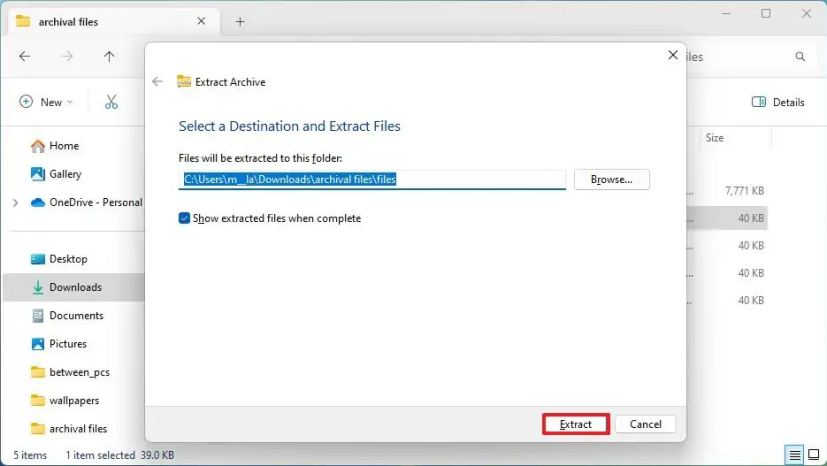Go back using the dialog's back arrow
Screen dimensions: 827x466
pyautogui.click(x=157, y=81)
